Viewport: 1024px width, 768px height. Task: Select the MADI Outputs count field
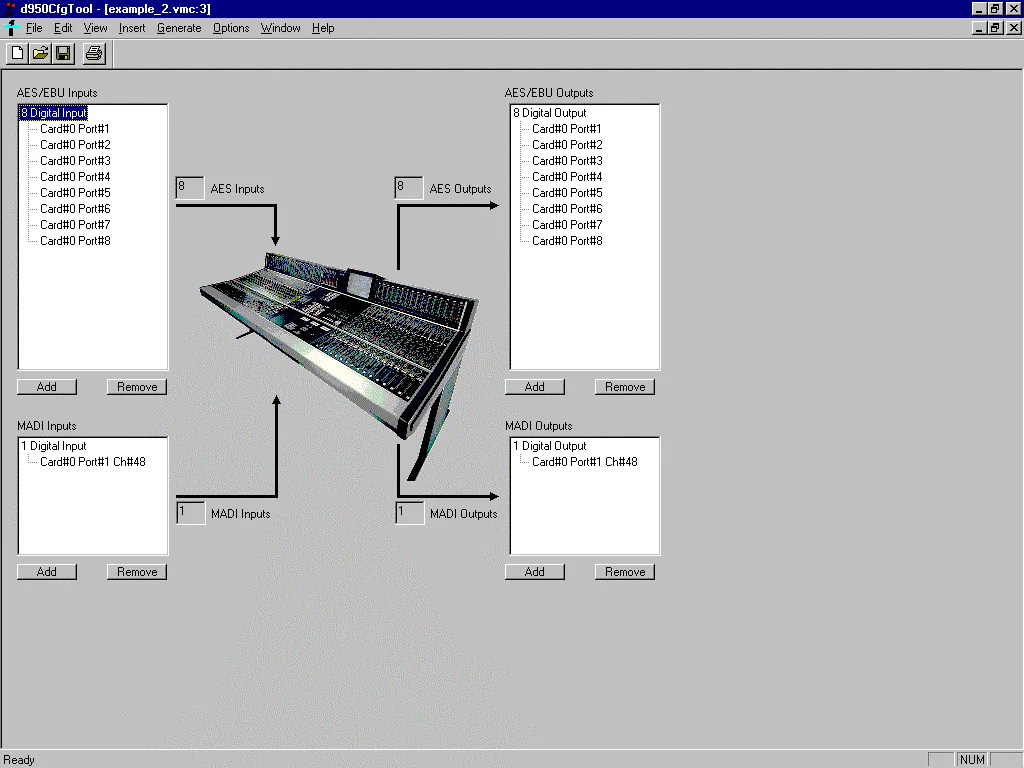coord(409,513)
